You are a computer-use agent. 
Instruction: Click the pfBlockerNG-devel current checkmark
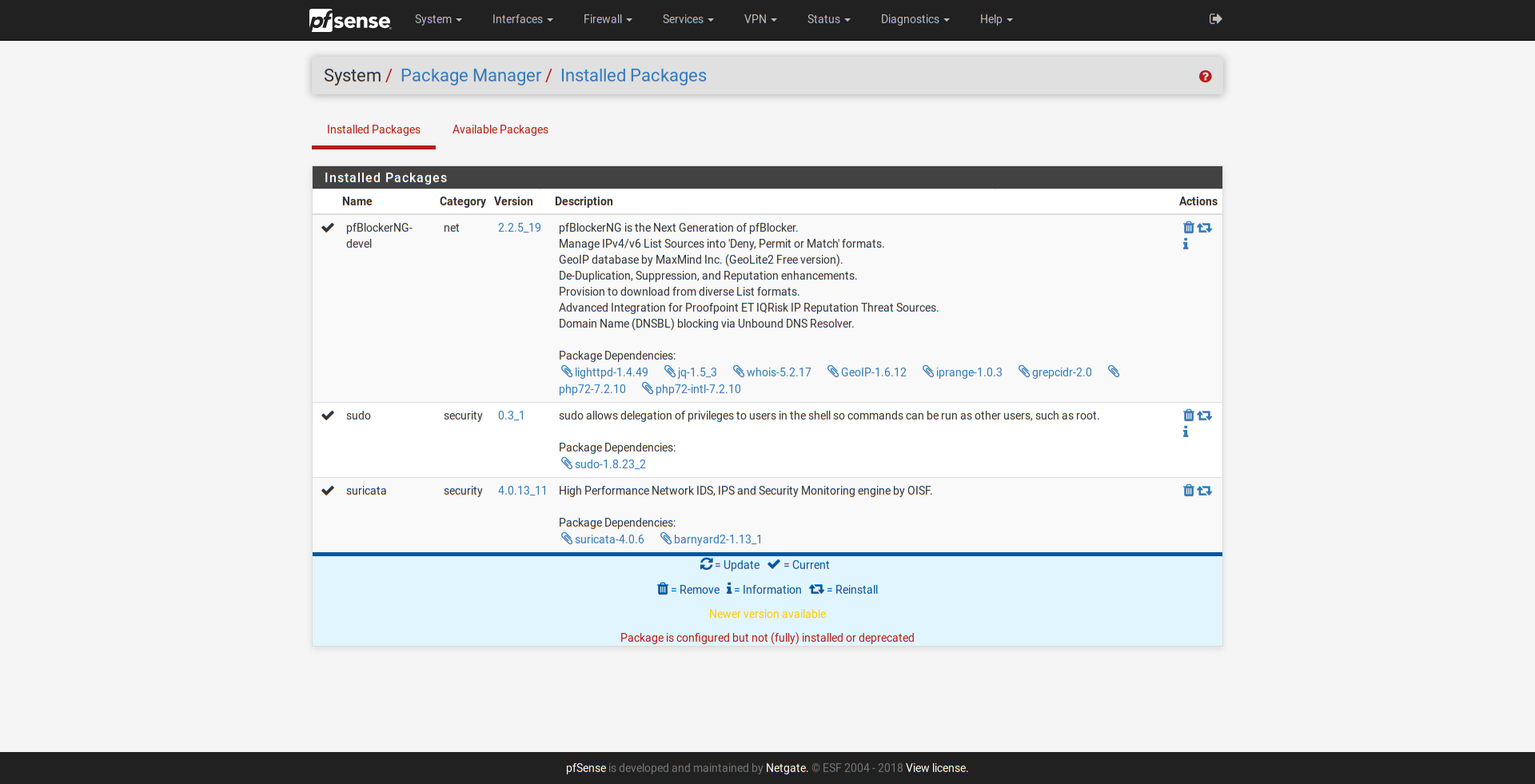[328, 228]
